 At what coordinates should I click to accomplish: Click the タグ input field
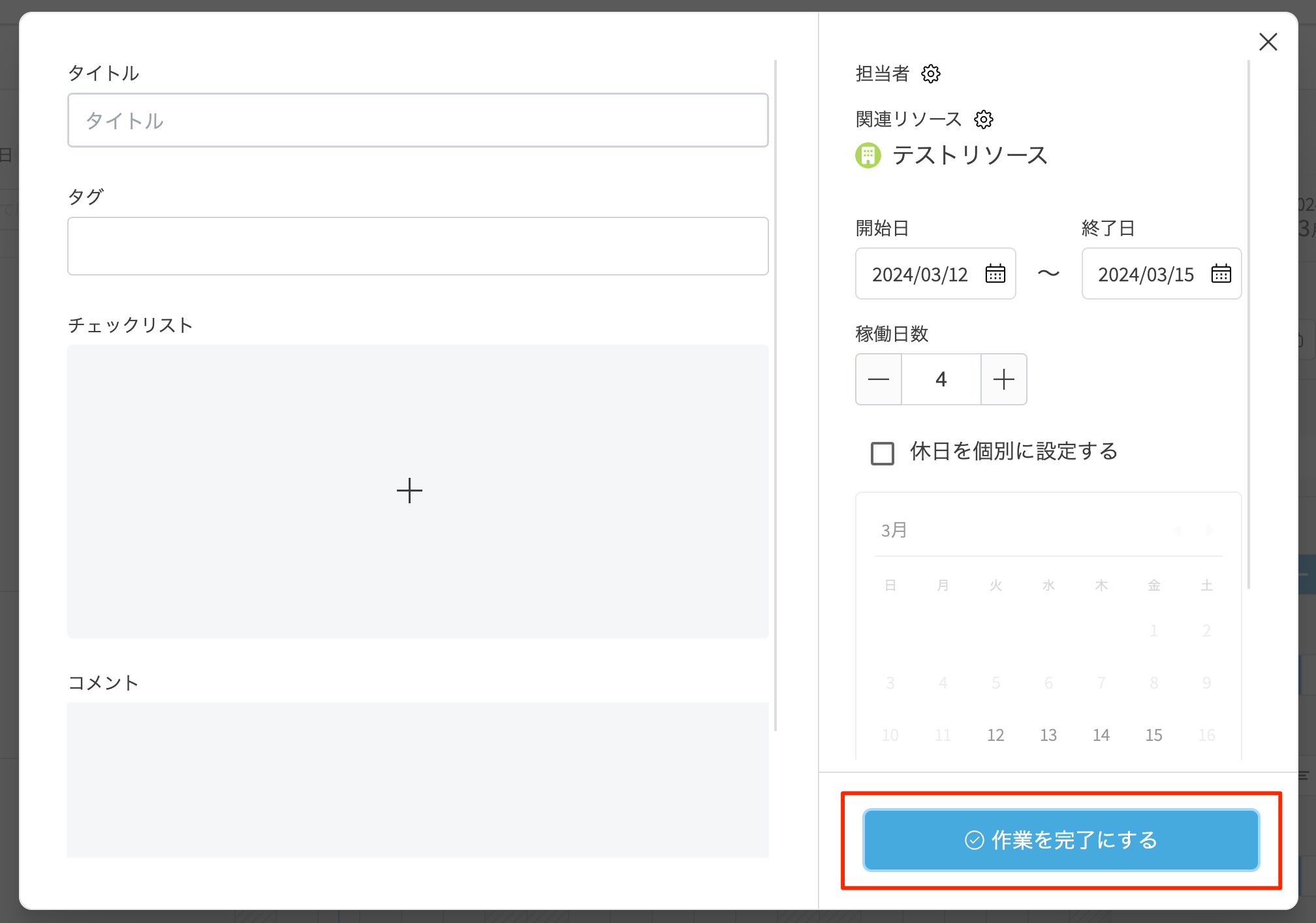tap(418, 246)
